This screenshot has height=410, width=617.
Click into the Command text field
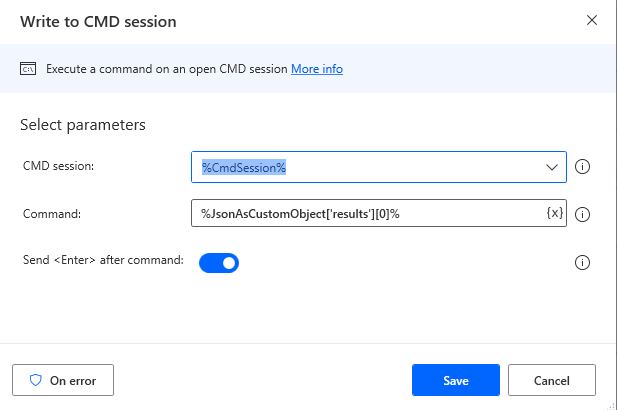pyautogui.click(x=365, y=213)
